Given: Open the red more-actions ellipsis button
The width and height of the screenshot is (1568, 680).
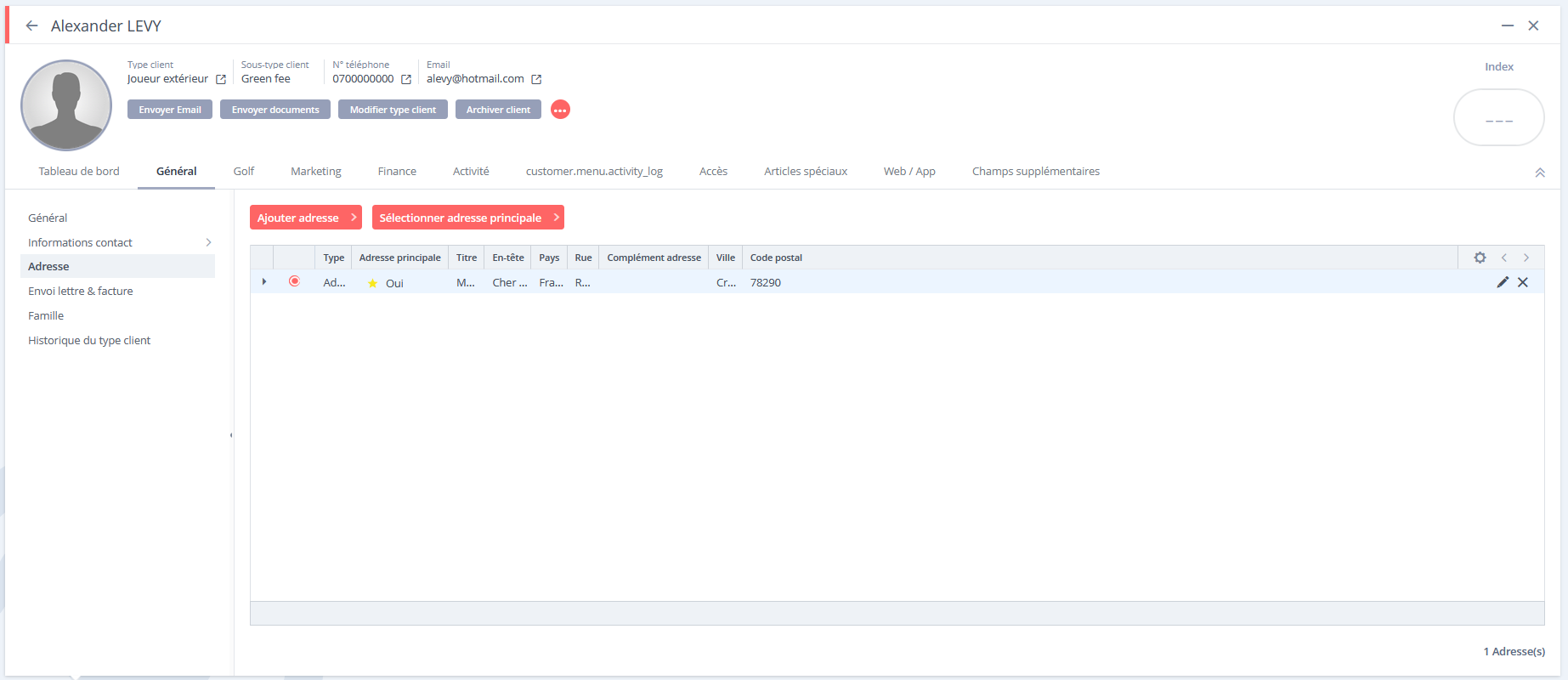Looking at the screenshot, I should [x=560, y=110].
